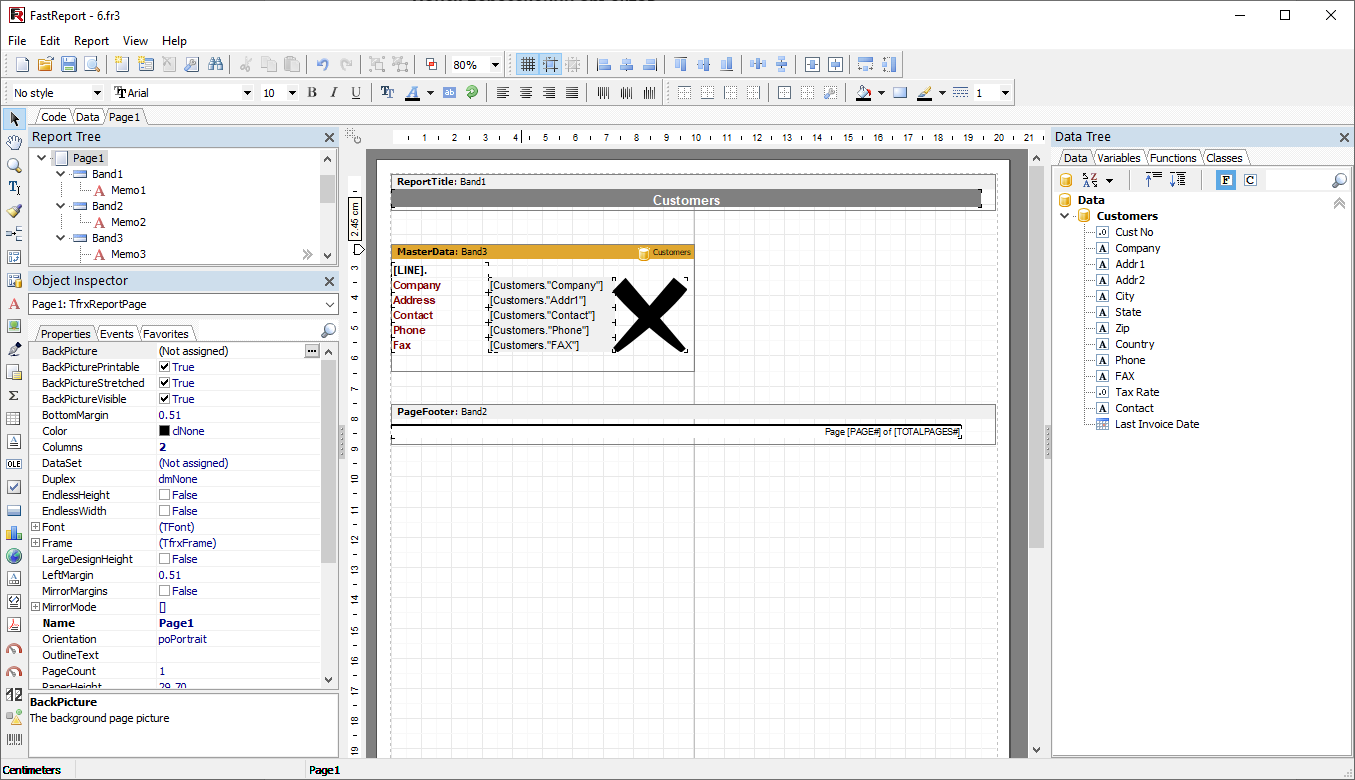Viewport: 1355px width, 780px height.
Task: Select Memo2 in the Report Tree
Action: (128, 222)
